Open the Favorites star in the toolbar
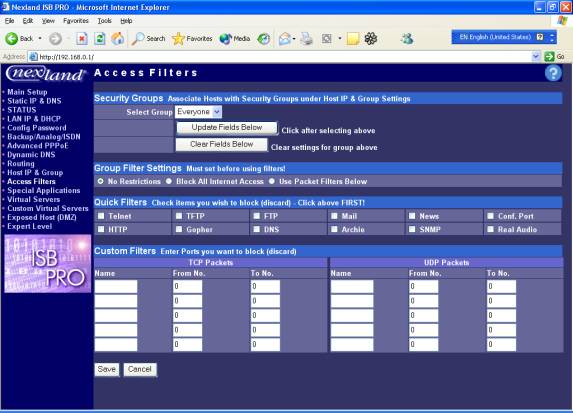 [192, 38]
